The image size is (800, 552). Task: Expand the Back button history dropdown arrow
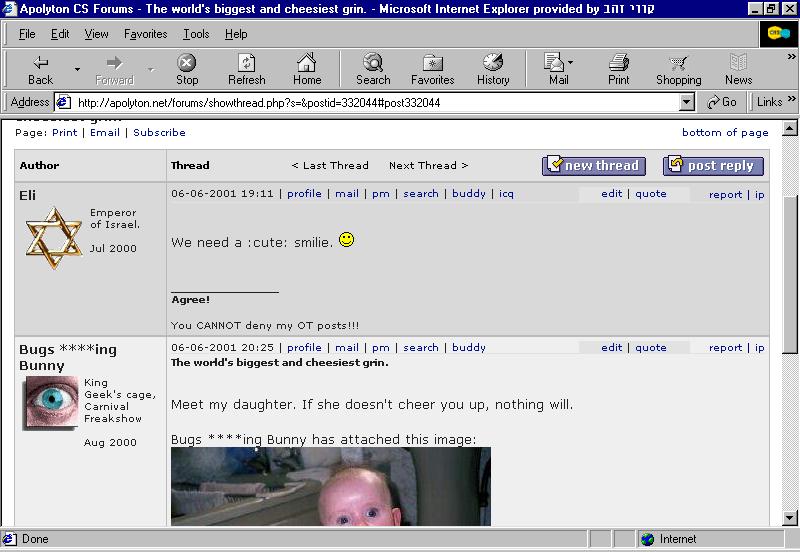[x=77, y=69]
